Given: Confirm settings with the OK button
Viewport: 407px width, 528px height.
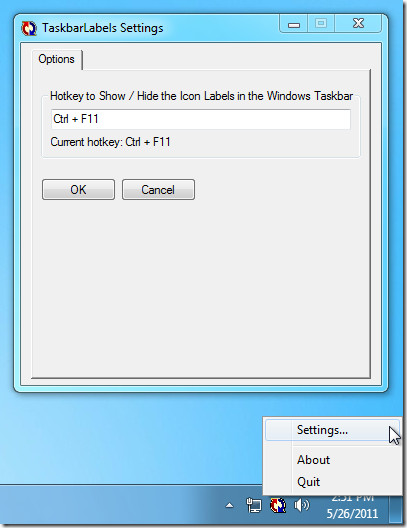Looking at the screenshot, I should pyautogui.click(x=78, y=190).
